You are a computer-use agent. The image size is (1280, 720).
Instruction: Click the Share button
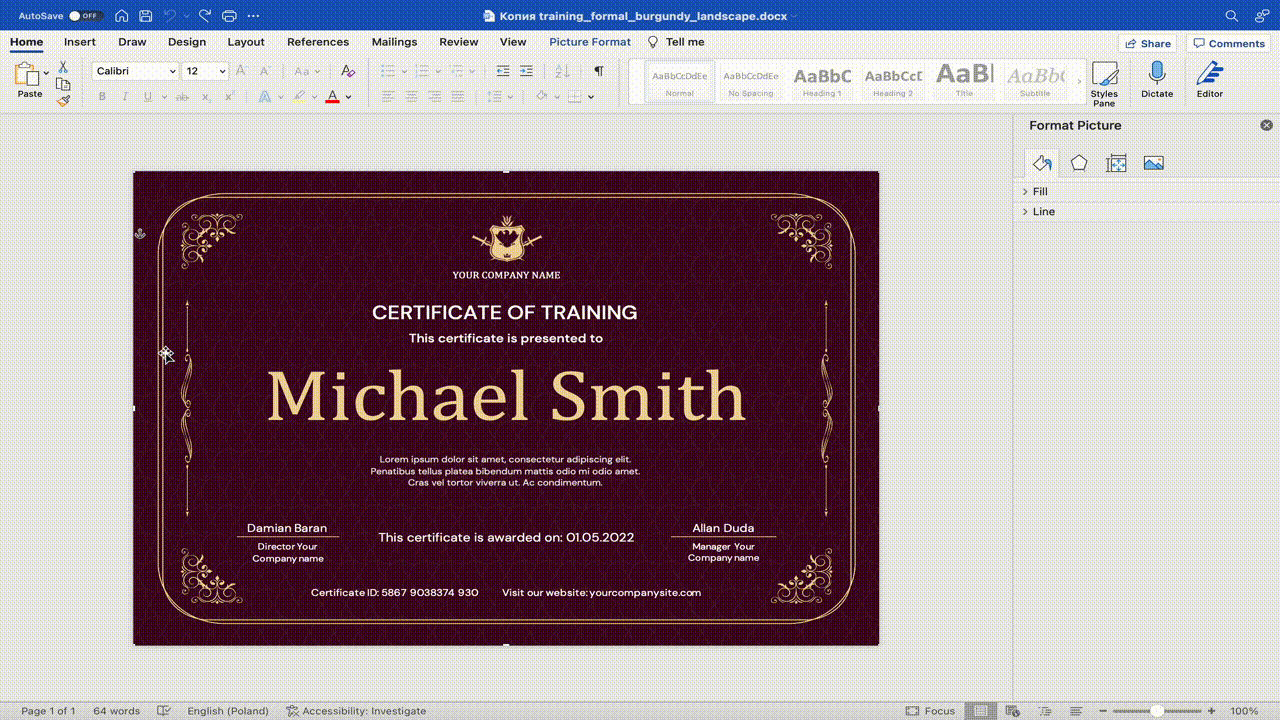point(1147,43)
